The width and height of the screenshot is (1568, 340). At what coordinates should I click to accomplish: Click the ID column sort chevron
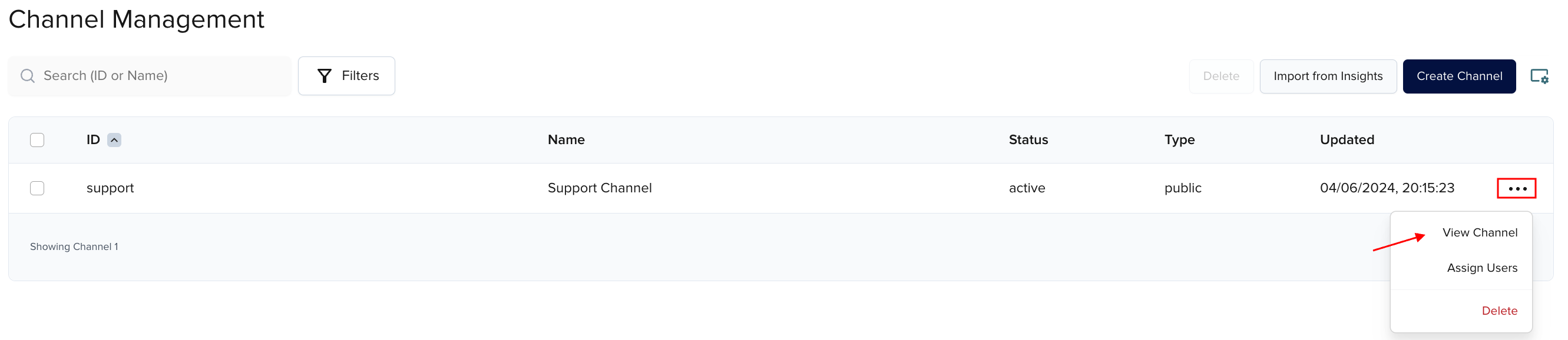(x=114, y=140)
